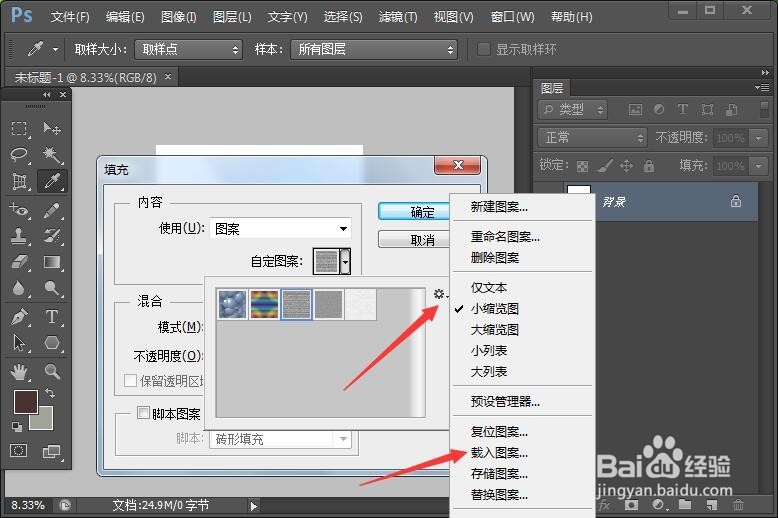Open layer blend mode Normal dropdown
The height and width of the screenshot is (518, 778).
click(592, 137)
